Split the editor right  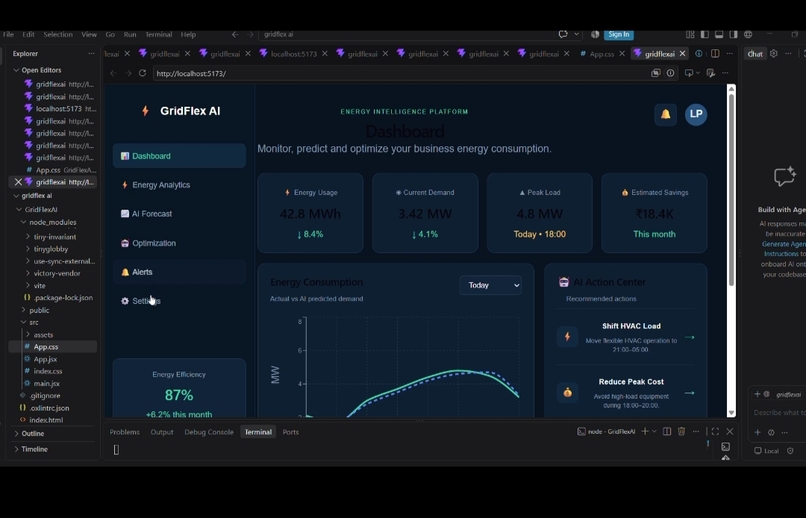point(715,53)
